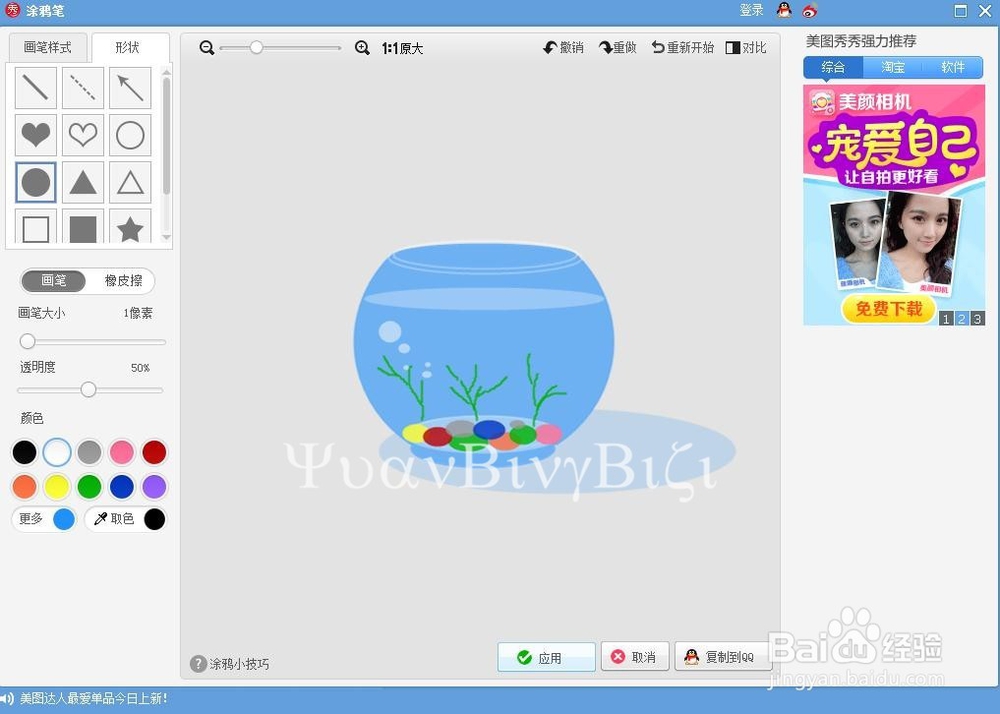This screenshot has width=1000, height=714.
Task: Select the filled heart shape
Action: [35, 135]
